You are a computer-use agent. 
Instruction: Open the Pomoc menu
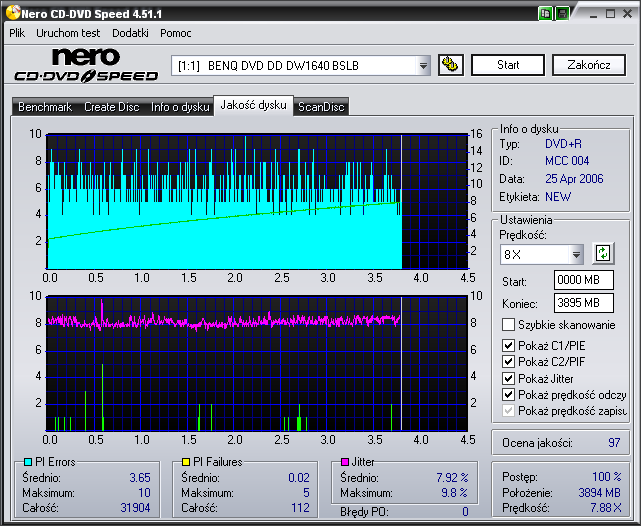click(x=176, y=33)
